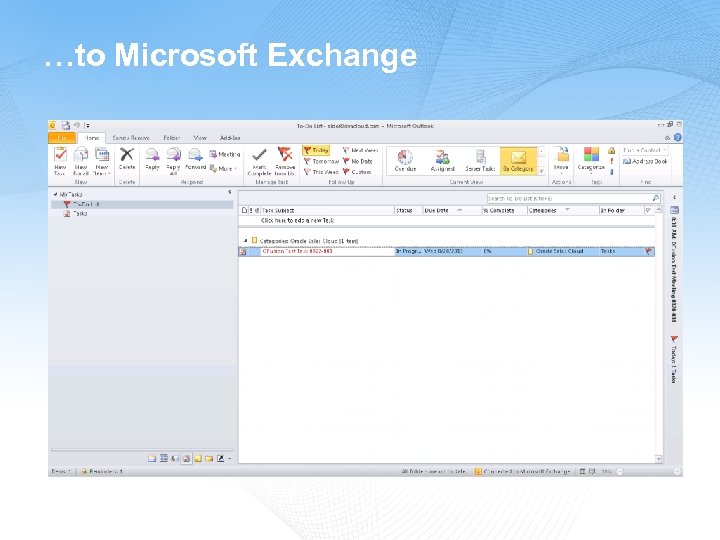This screenshot has height=540, width=720.
Task: Sort by the Status column header
Action: coord(408,210)
